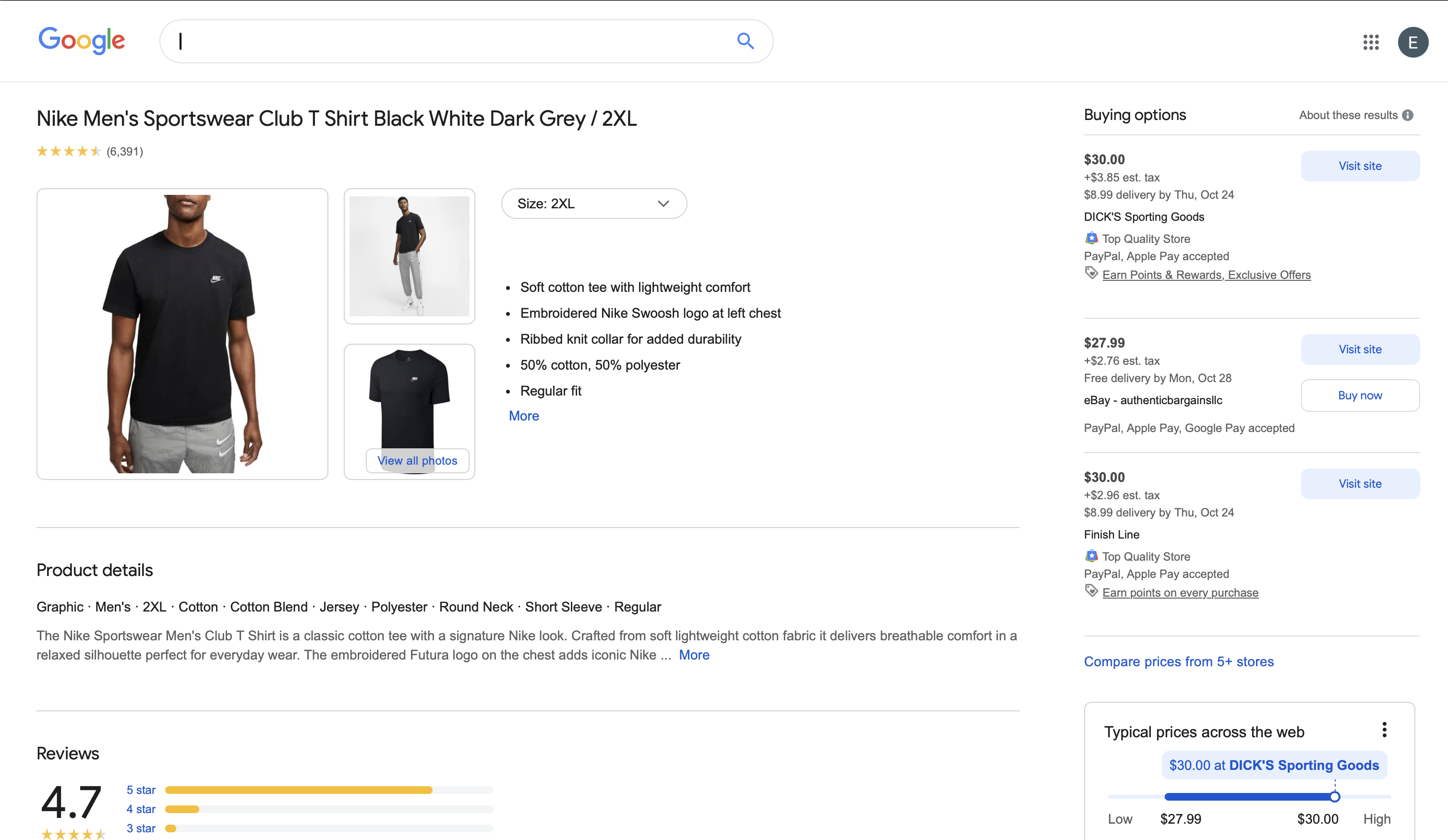Click the product star rating
Image resolution: width=1448 pixels, height=840 pixels.
click(68, 152)
